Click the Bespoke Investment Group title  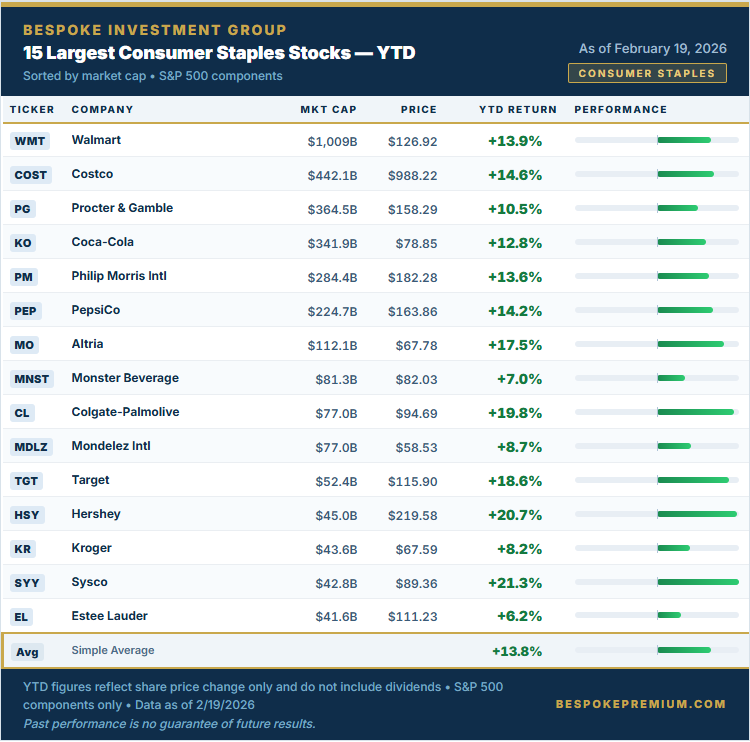[154, 30]
